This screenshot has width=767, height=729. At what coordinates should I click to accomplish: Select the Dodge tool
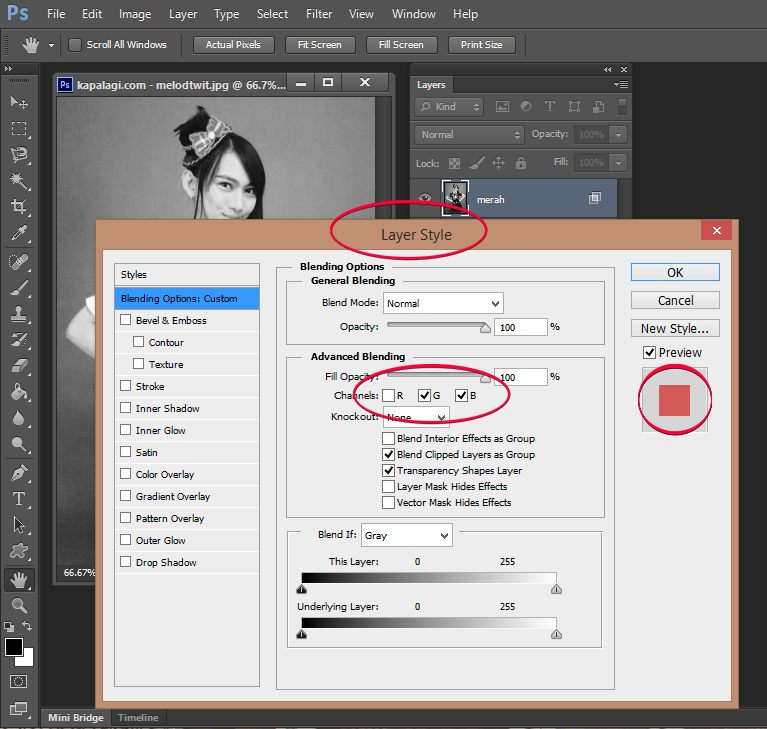click(19, 444)
